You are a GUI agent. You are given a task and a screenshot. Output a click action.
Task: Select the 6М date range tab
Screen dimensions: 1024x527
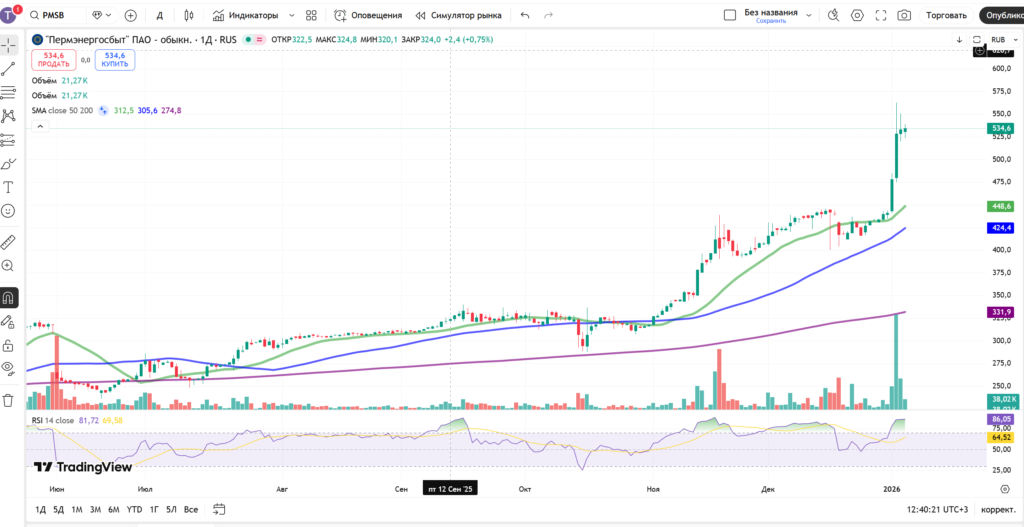(114, 509)
